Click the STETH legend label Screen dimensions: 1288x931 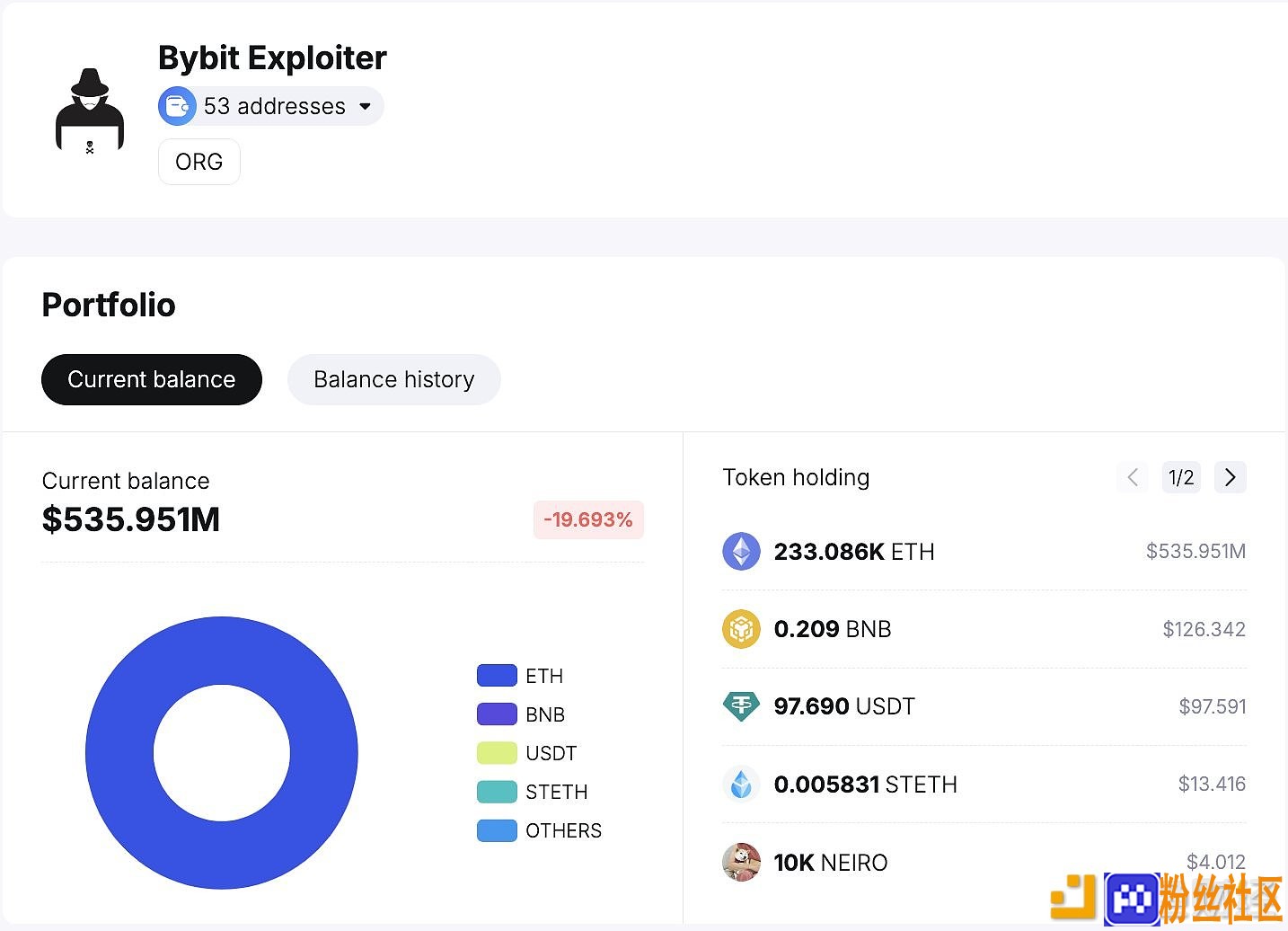click(557, 792)
